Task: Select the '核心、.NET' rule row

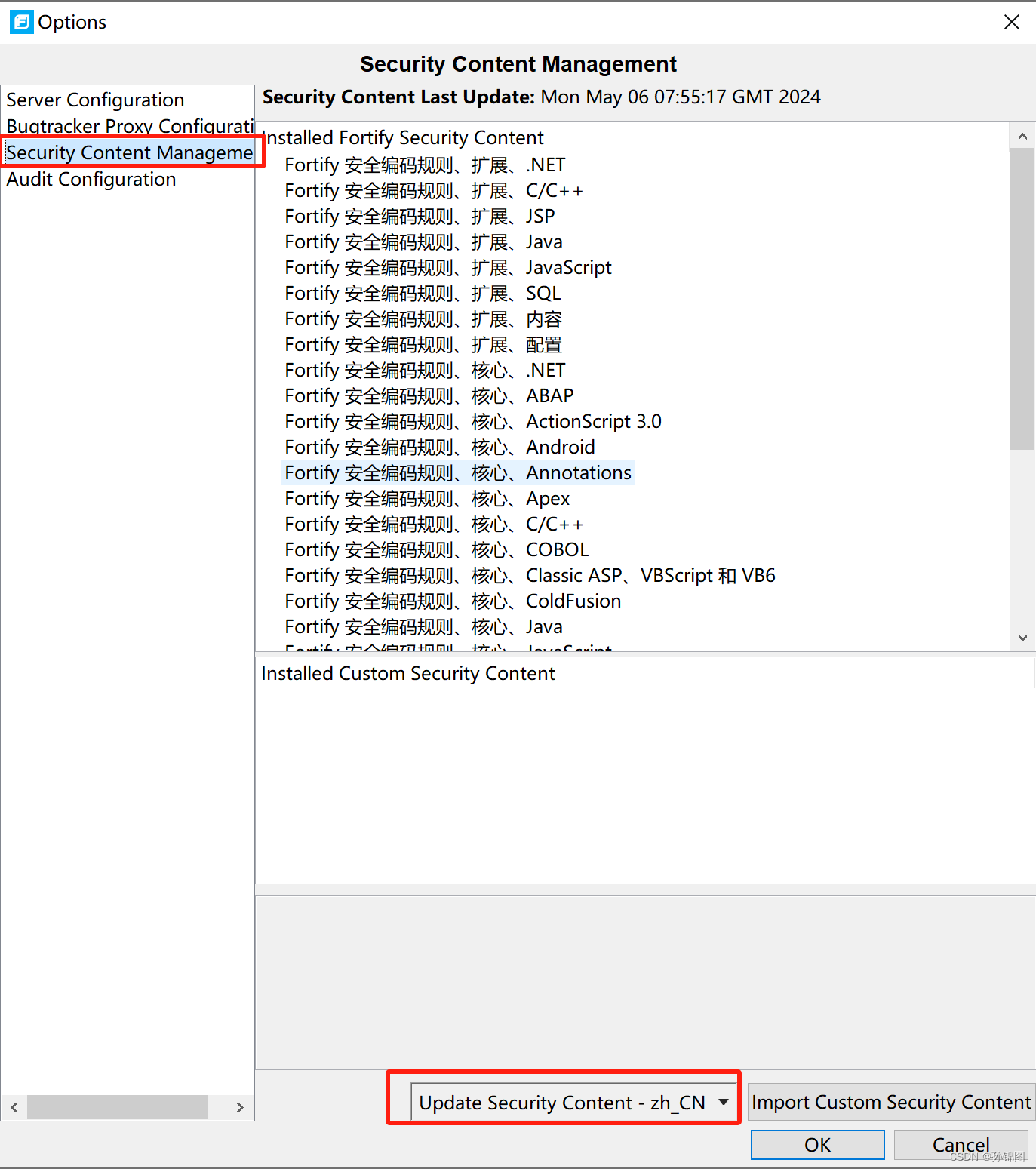Action: (x=425, y=370)
